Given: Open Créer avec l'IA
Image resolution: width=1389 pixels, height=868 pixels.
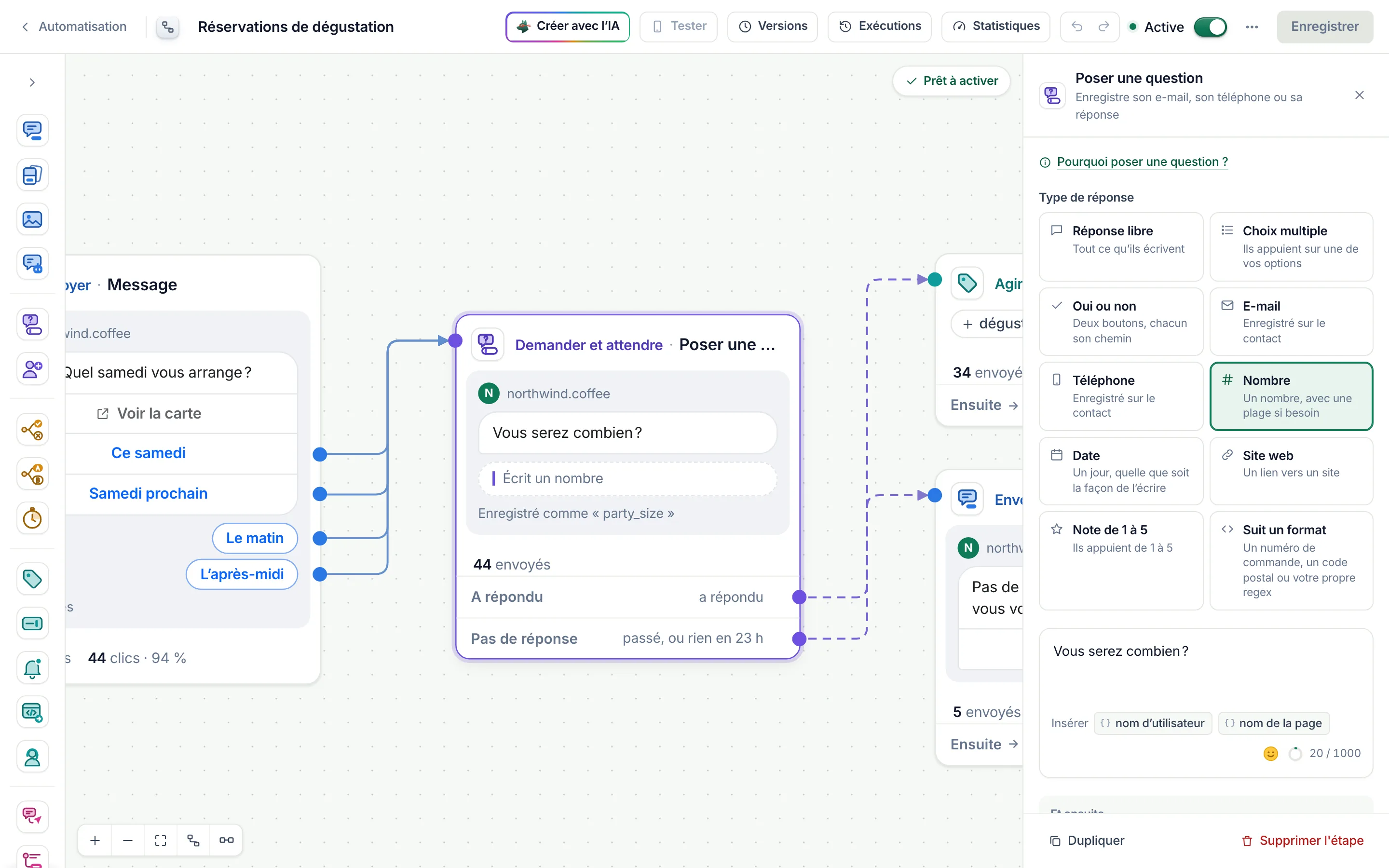Looking at the screenshot, I should click(567, 27).
